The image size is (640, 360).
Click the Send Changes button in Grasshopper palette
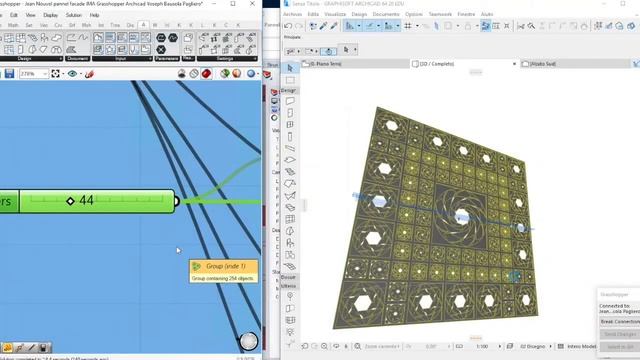point(620,334)
